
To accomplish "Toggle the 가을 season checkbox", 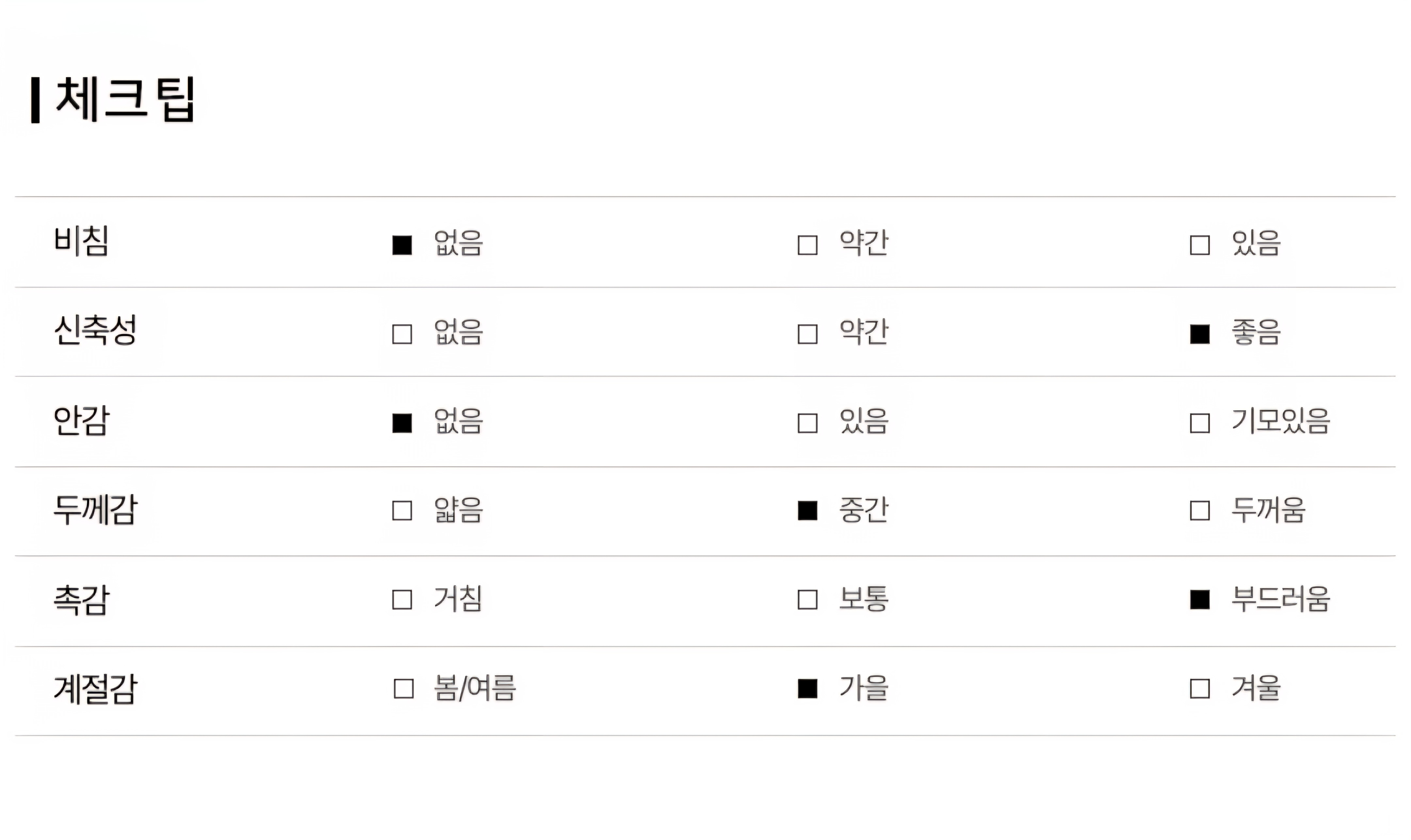I will [807, 688].
